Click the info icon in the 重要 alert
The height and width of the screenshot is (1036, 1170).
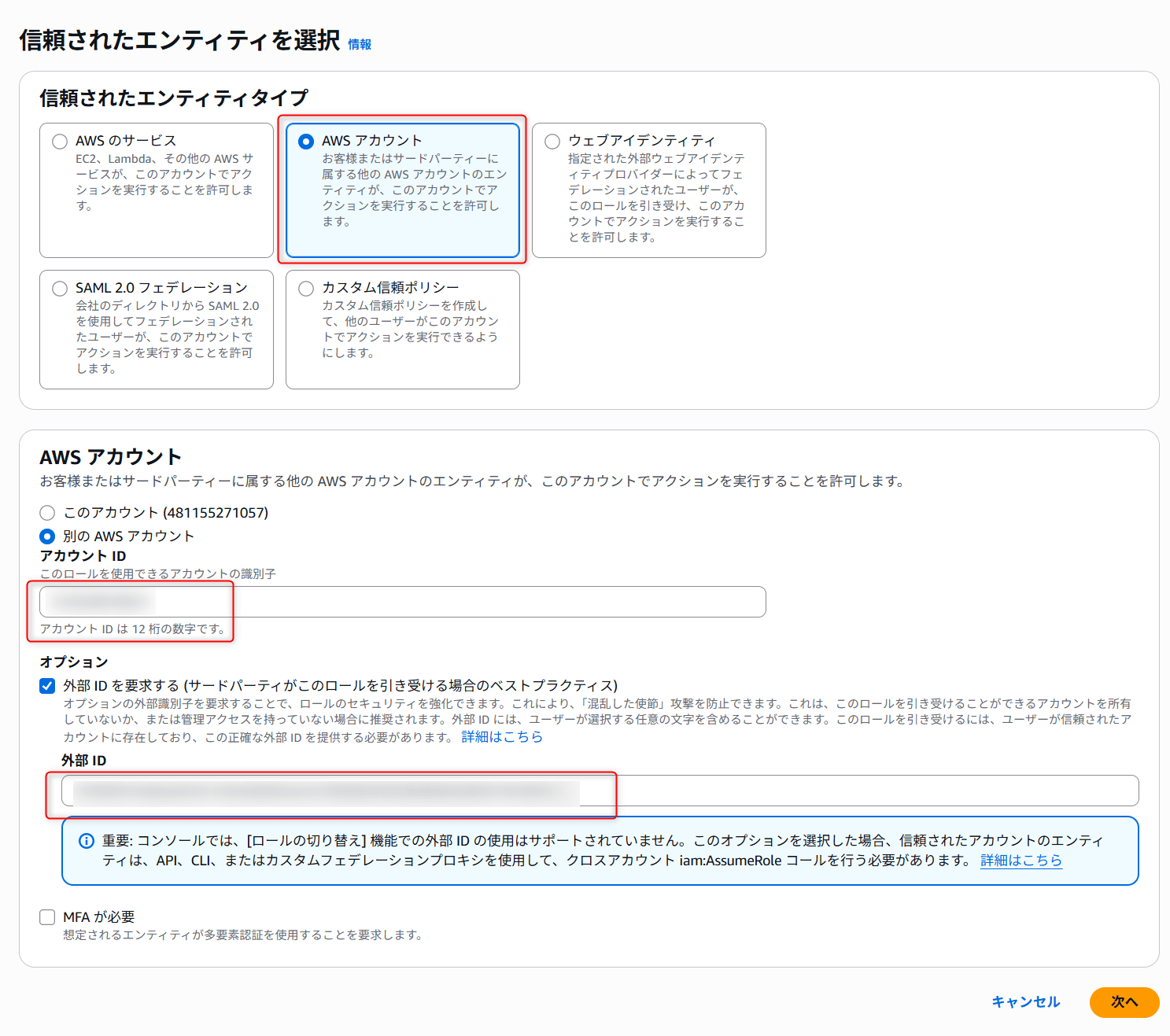pos(87,841)
